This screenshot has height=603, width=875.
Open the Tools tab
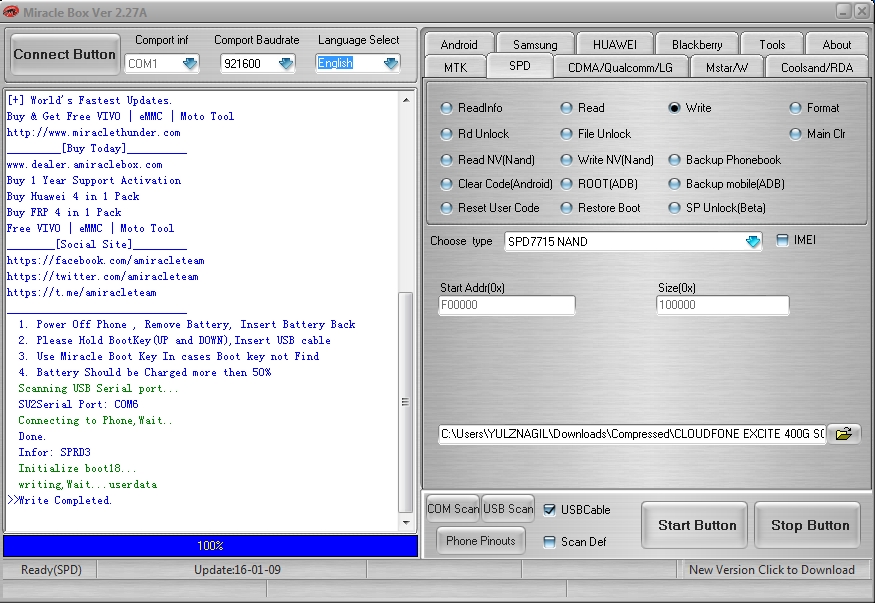click(x=772, y=45)
